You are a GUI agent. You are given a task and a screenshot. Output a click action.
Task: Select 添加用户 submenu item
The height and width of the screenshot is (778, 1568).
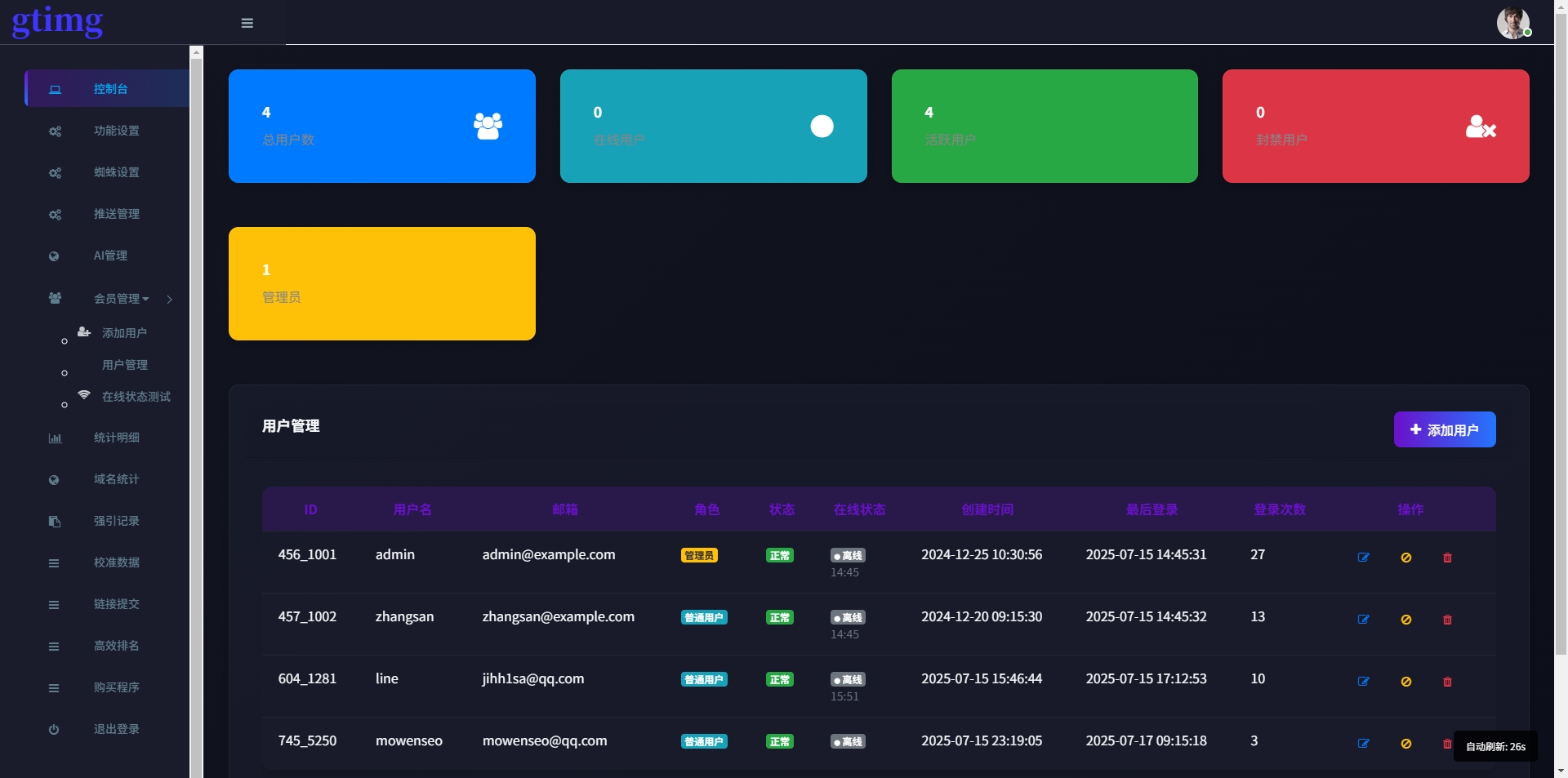click(124, 333)
